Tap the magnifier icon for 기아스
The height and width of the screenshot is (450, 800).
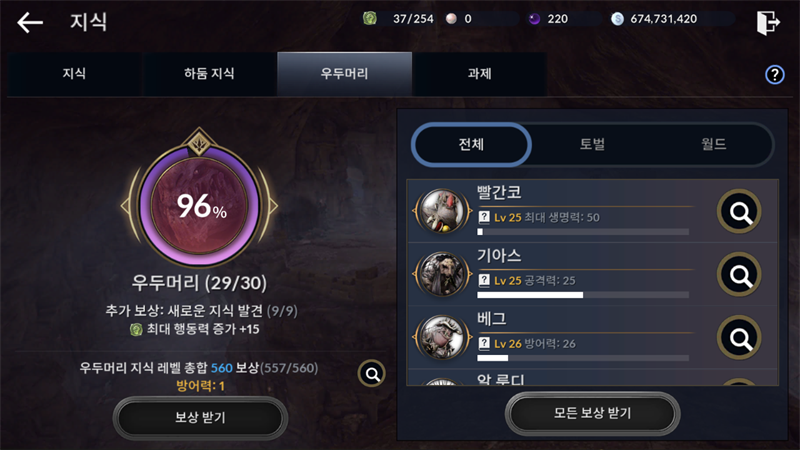point(739,274)
